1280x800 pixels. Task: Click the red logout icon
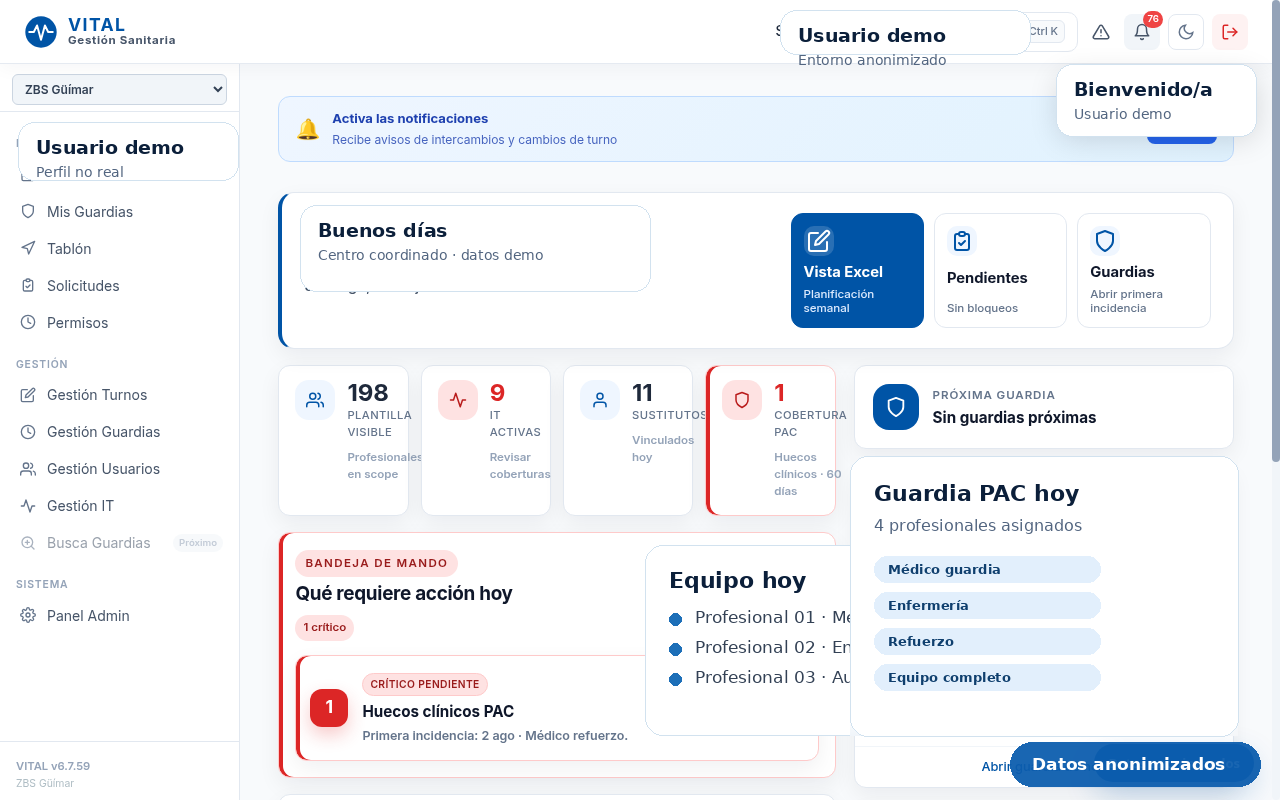tap(1230, 32)
